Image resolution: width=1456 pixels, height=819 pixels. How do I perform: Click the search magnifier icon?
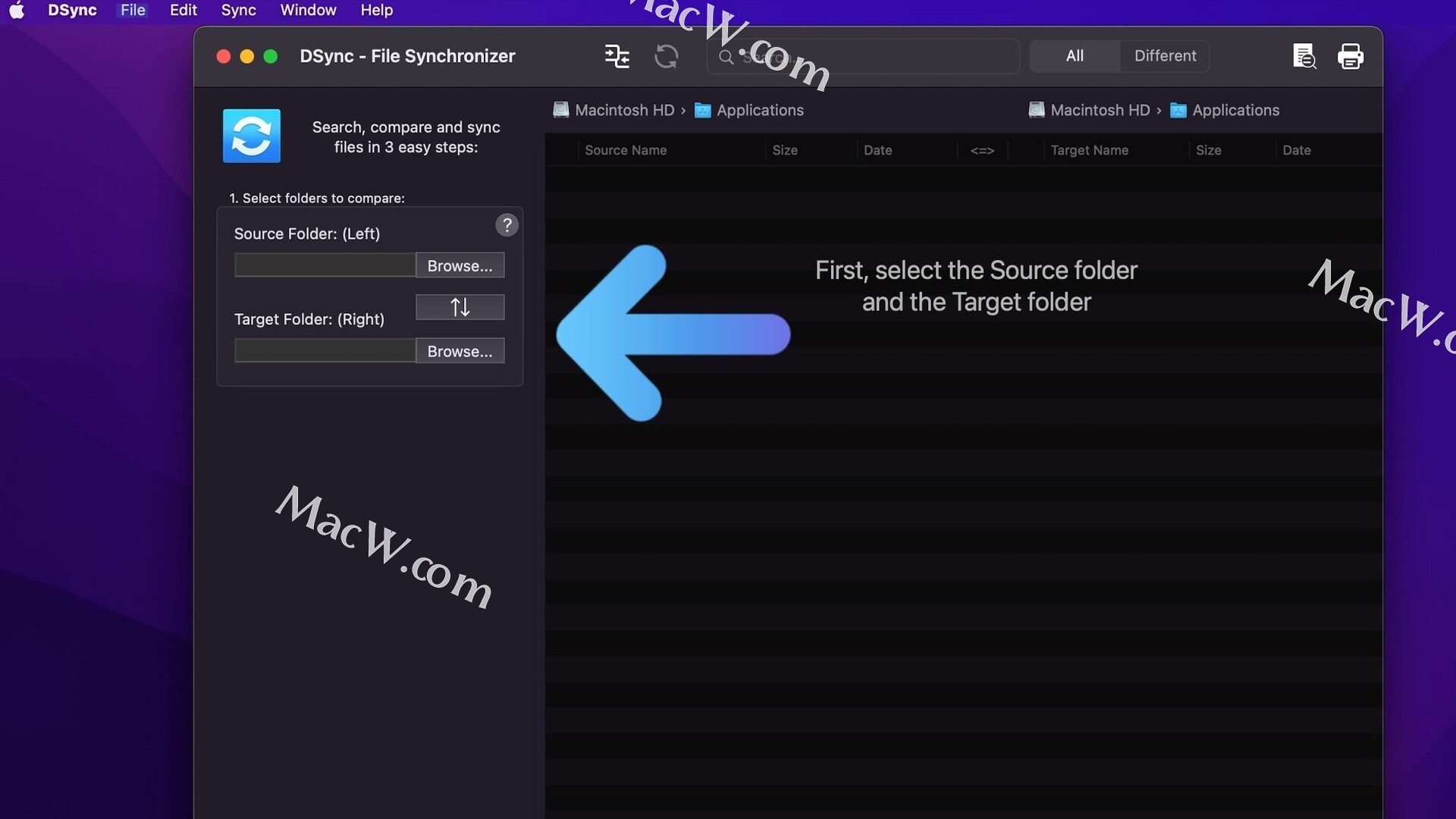point(726,57)
